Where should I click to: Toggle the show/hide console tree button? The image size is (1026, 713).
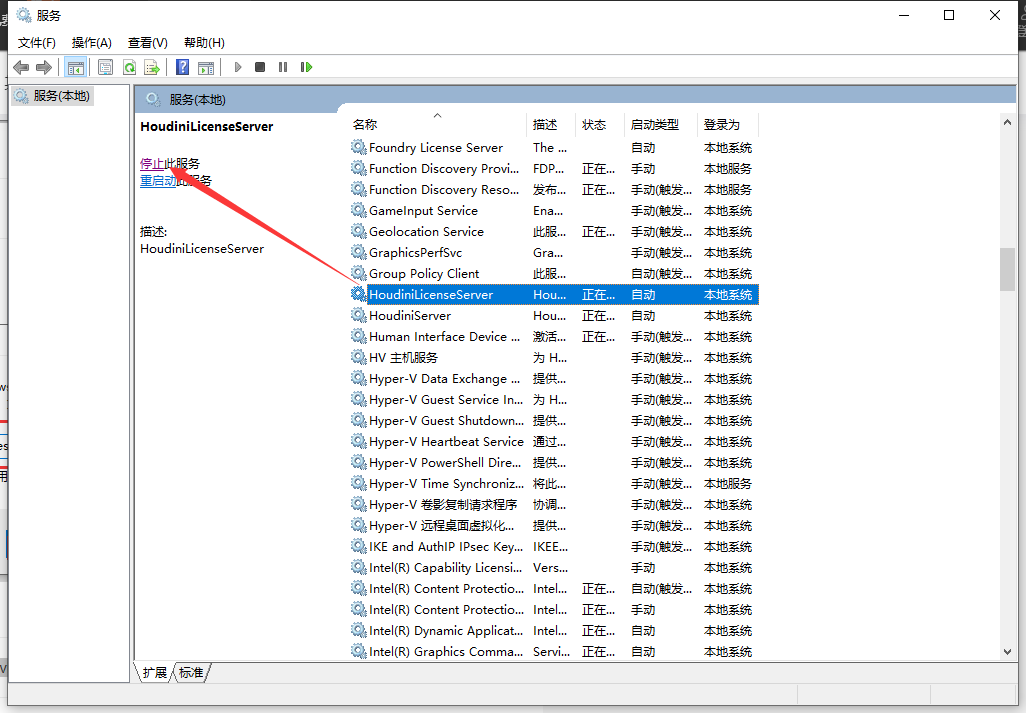pyautogui.click(x=75, y=67)
